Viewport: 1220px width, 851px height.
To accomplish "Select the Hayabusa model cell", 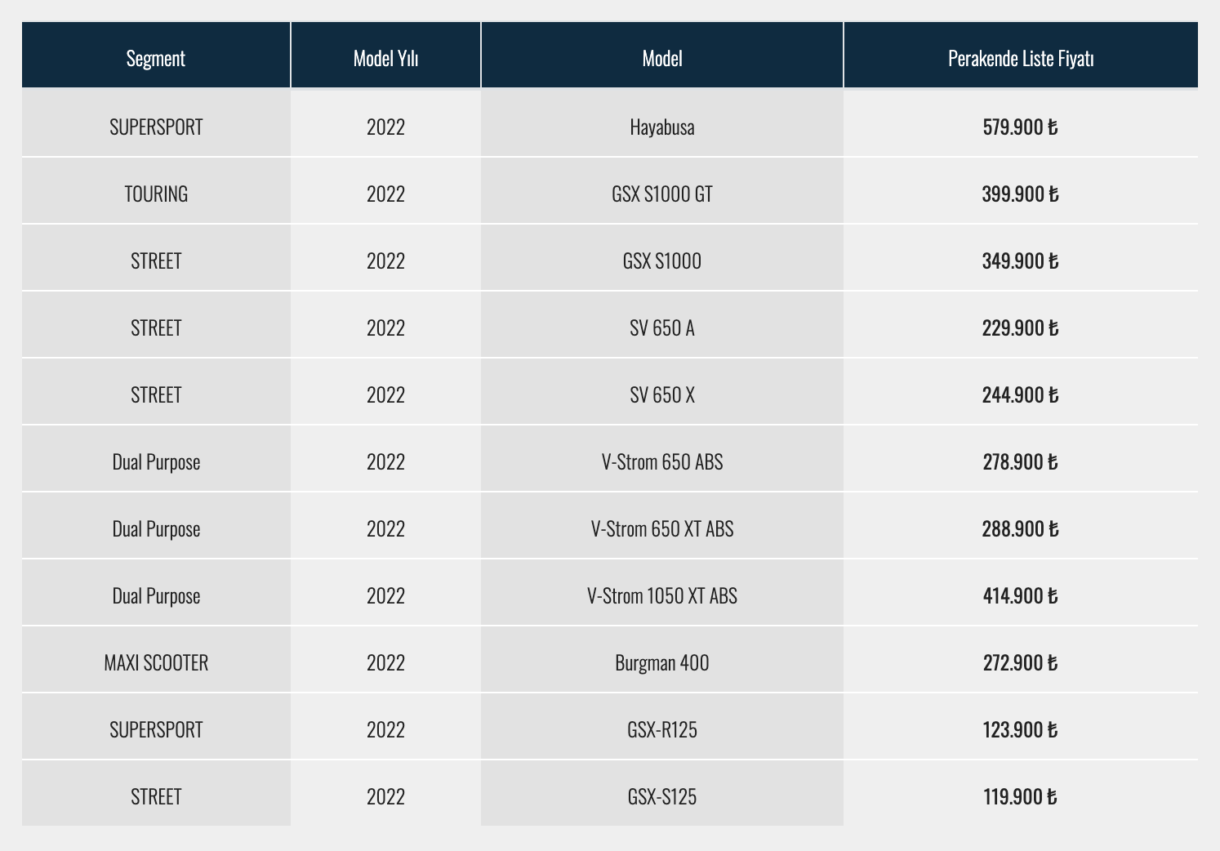I will click(662, 128).
